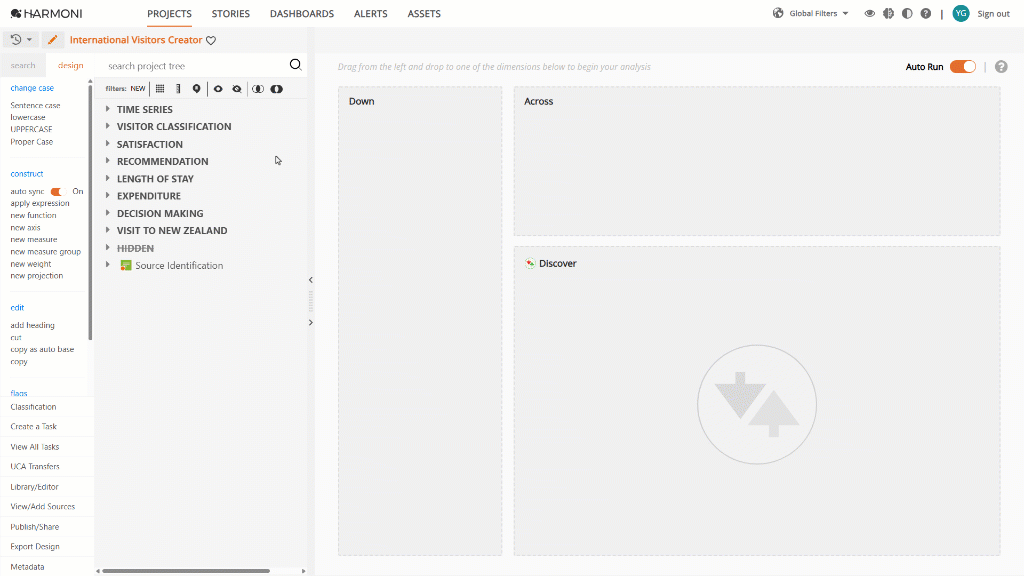The image size is (1024, 576).
Task: Click the Source Identification green icon
Action: click(126, 265)
